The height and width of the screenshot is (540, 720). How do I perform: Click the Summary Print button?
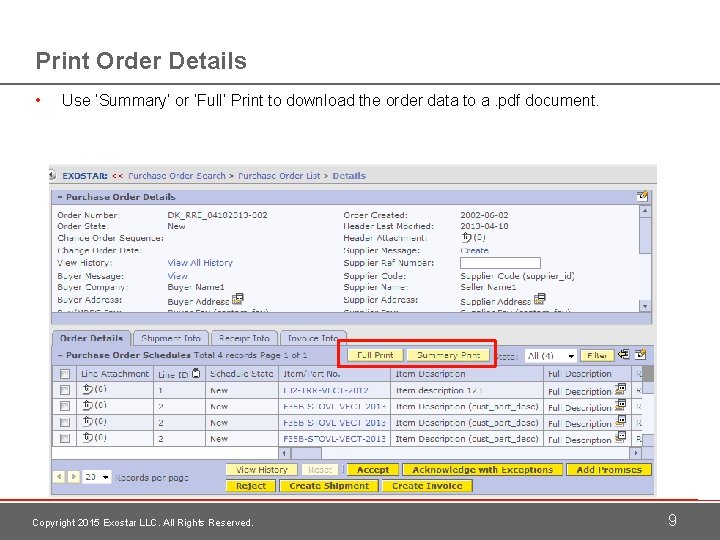coord(448,355)
